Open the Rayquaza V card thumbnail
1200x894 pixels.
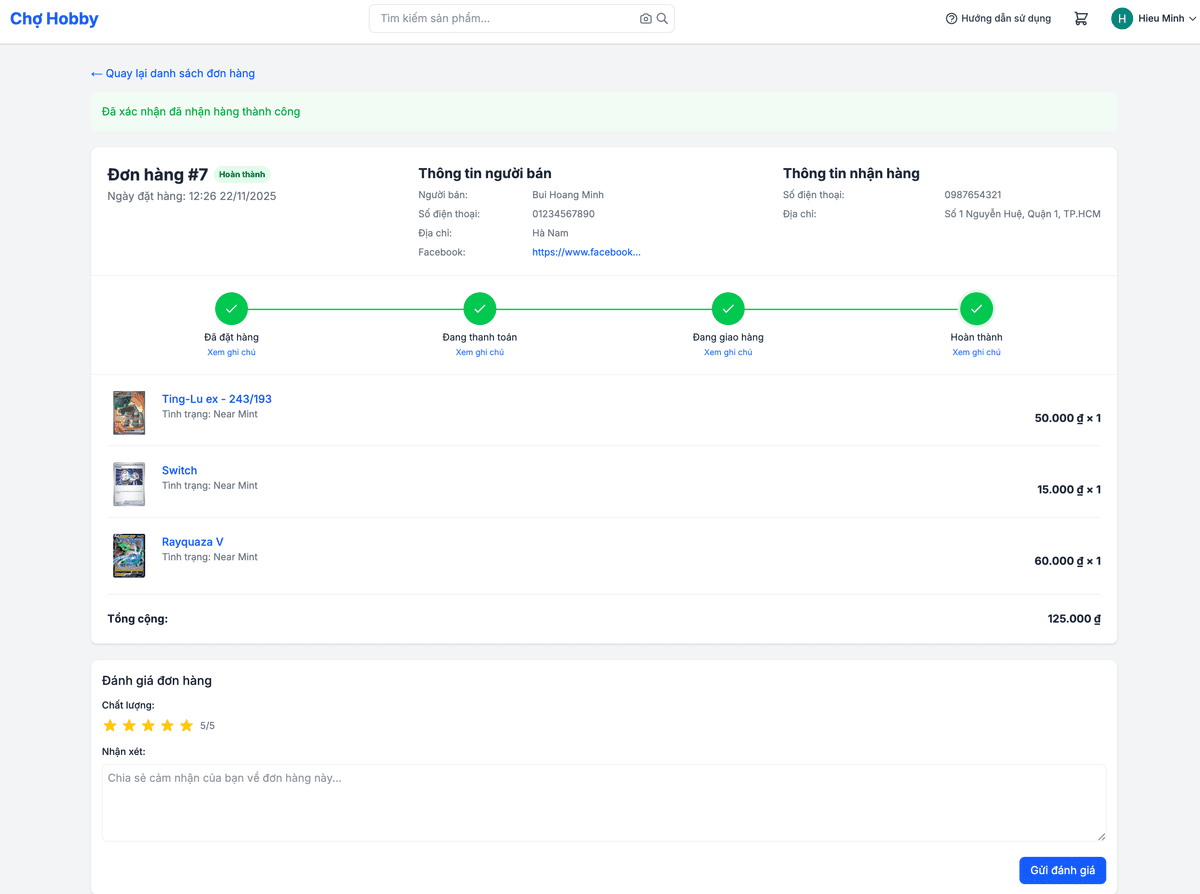tap(129, 556)
